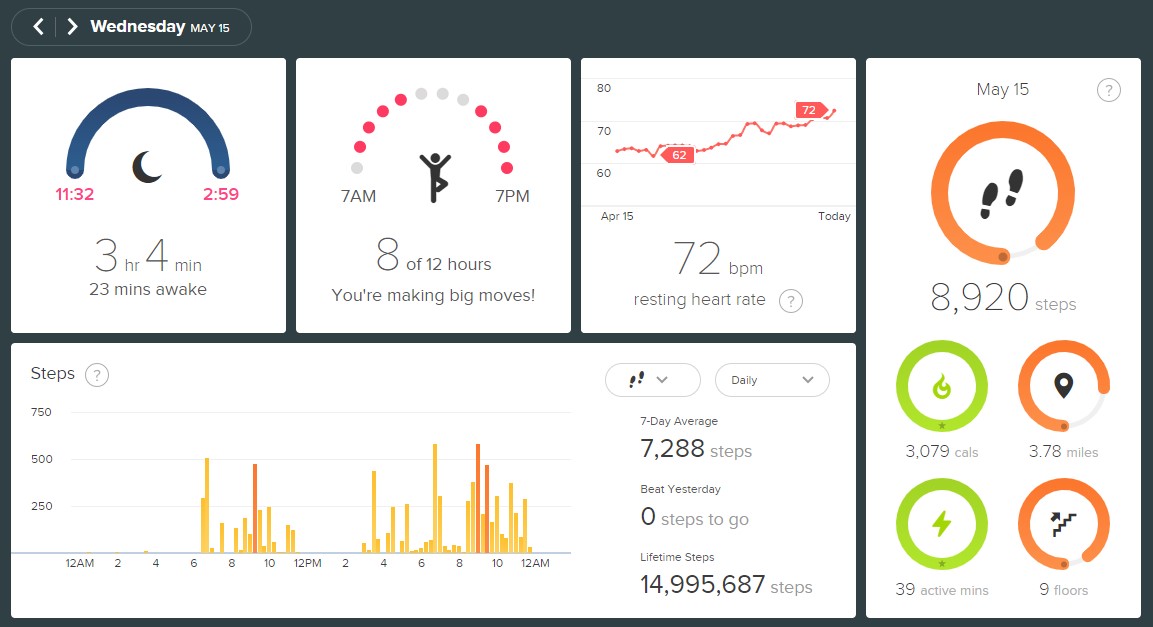This screenshot has width=1153, height=627.
Task: Click sleep start time 11:32
Action: point(74,194)
